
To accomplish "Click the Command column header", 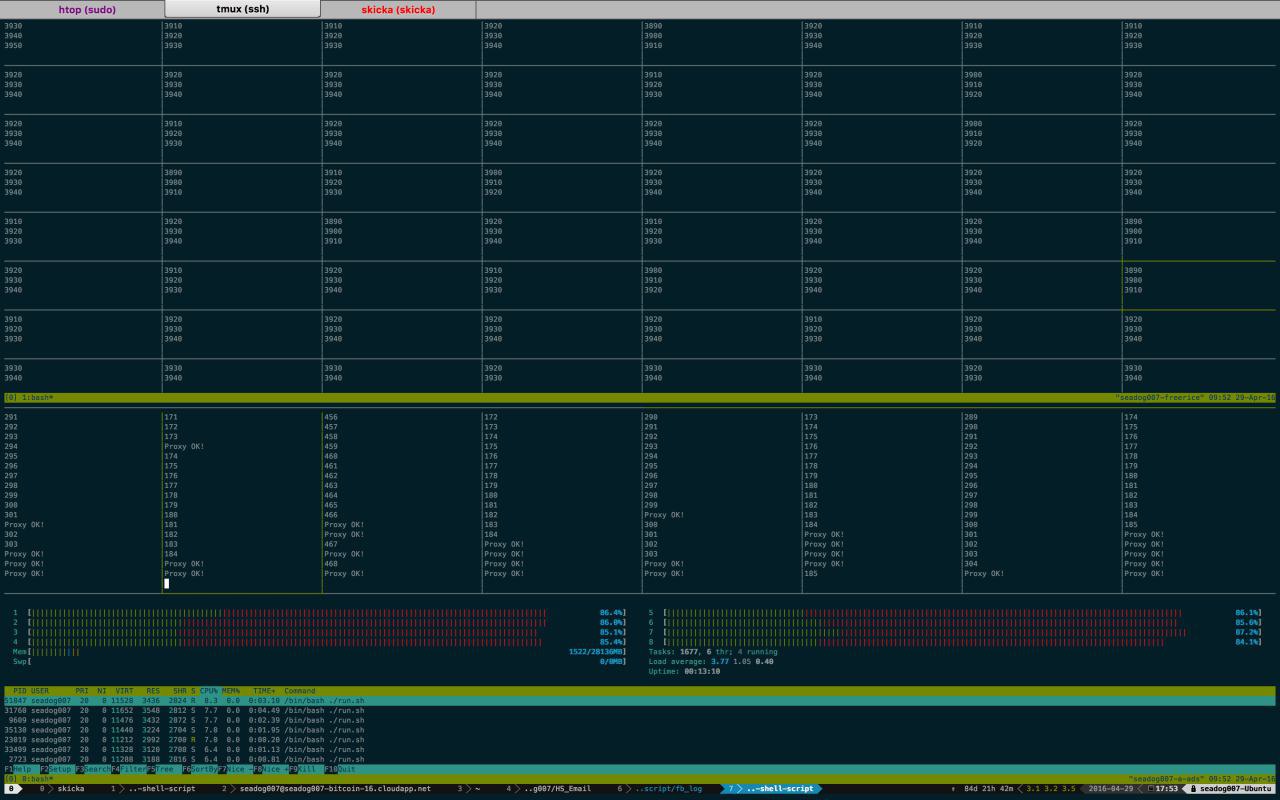I will coord(300,691).
